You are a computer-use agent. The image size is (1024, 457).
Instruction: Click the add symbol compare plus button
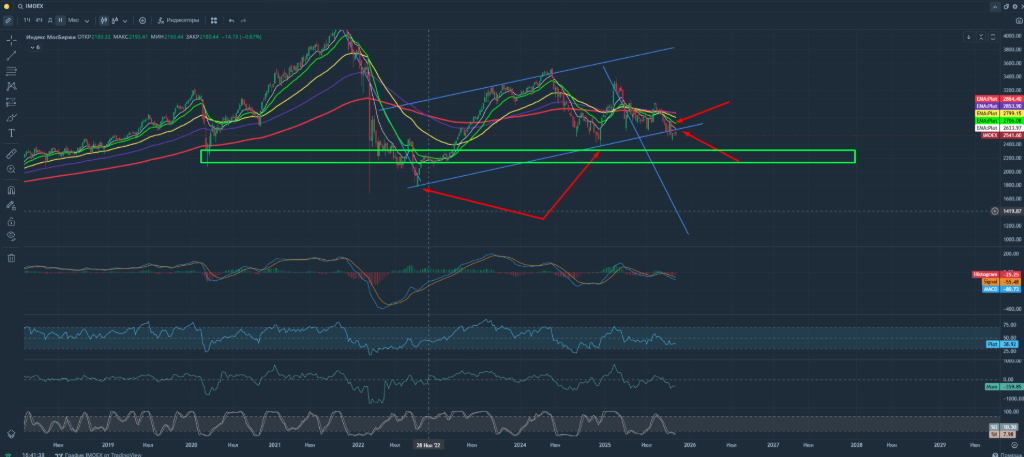142,20
